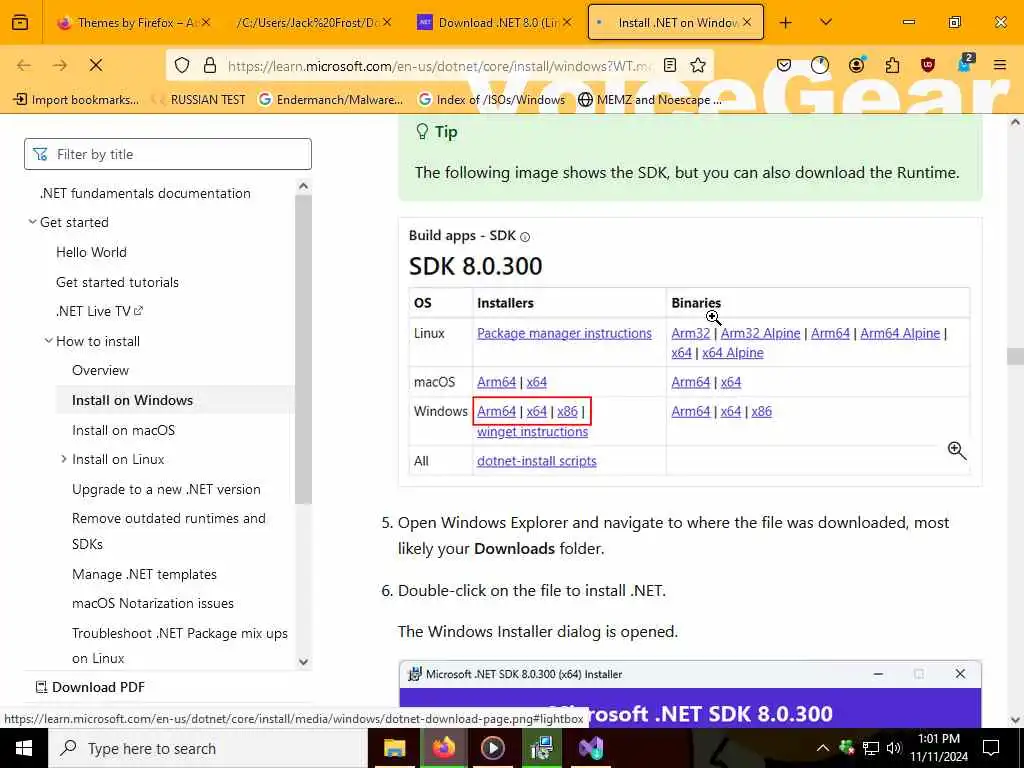The width and height of the screenshot is (1024, 768).
Task: Open Index of /ISOs/Windows bookmark
Action: click(x=491, y=100)
